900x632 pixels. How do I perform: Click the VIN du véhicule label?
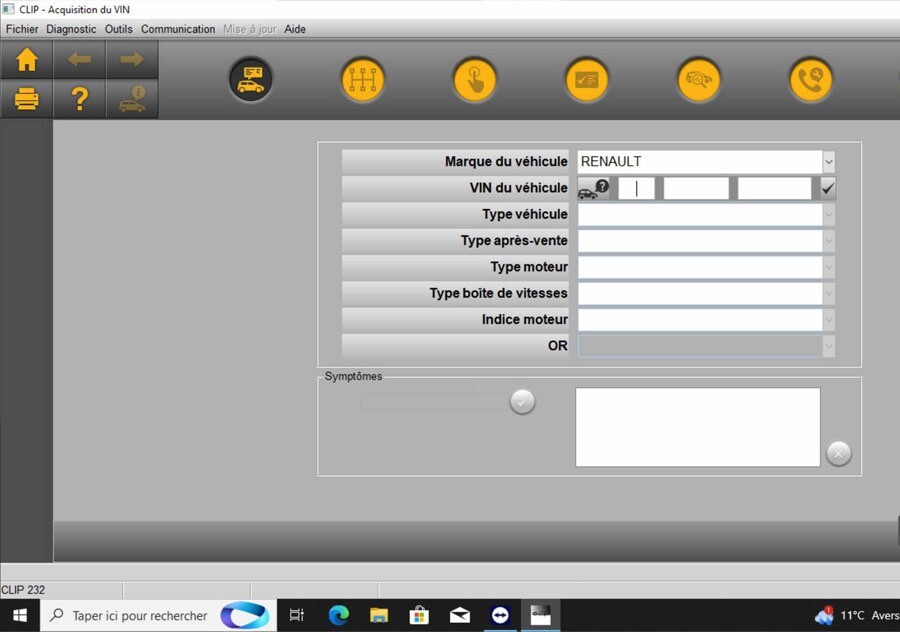coord(518,188)
